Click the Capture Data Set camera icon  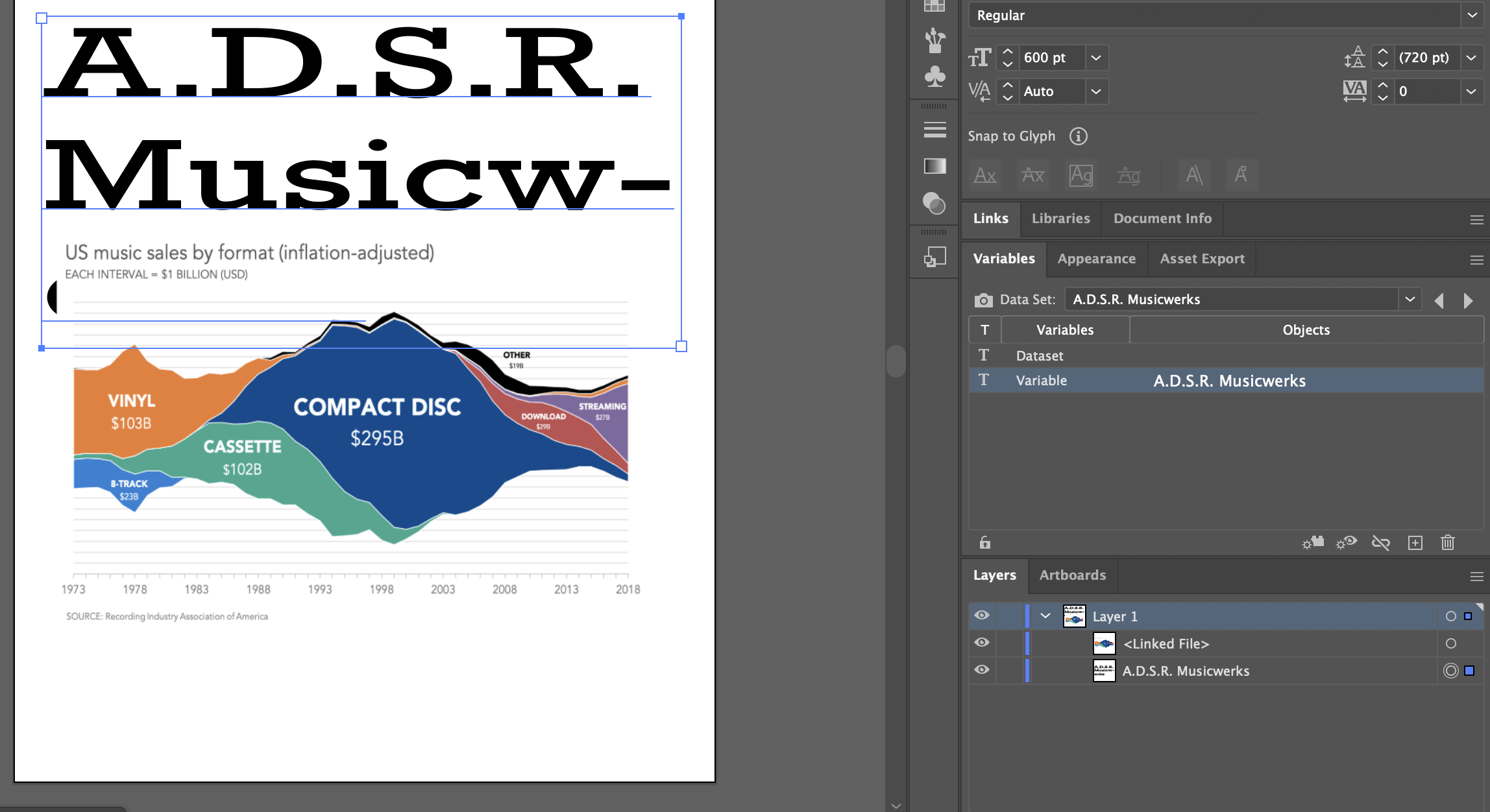tap(984, 300)
